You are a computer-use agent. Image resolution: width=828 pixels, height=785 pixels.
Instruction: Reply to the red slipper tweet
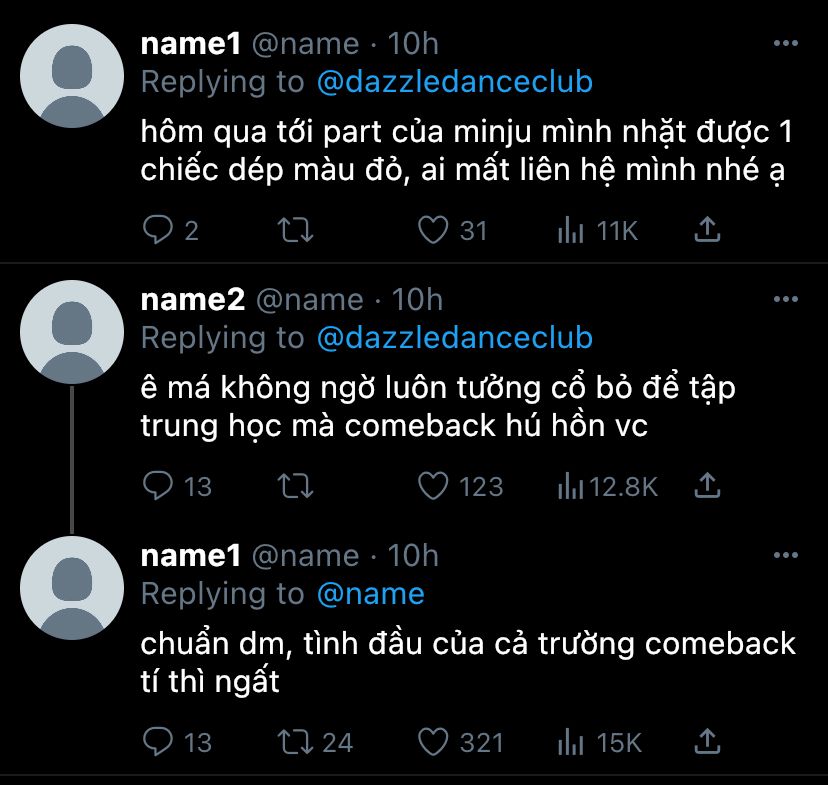158,231
